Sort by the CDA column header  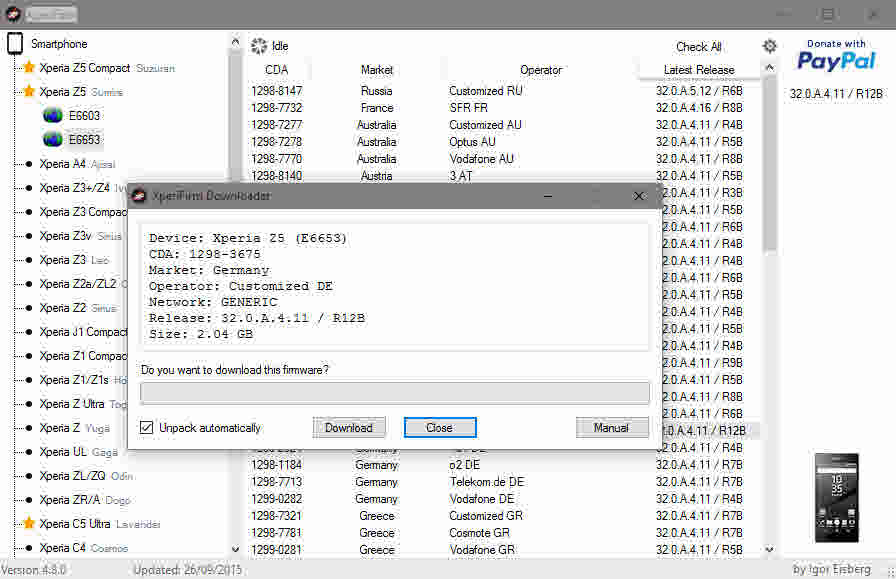click(x=277, y=70)
